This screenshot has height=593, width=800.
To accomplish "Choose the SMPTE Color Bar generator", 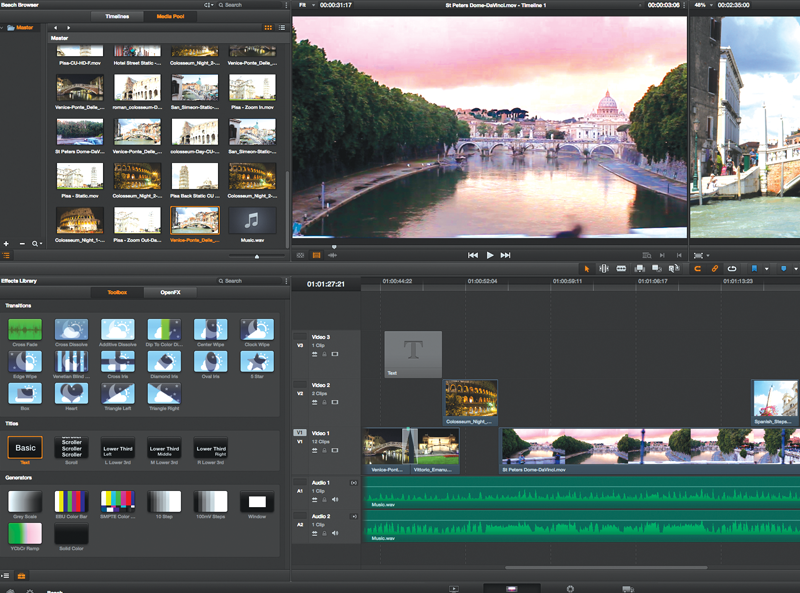I will tap(117, 501).
